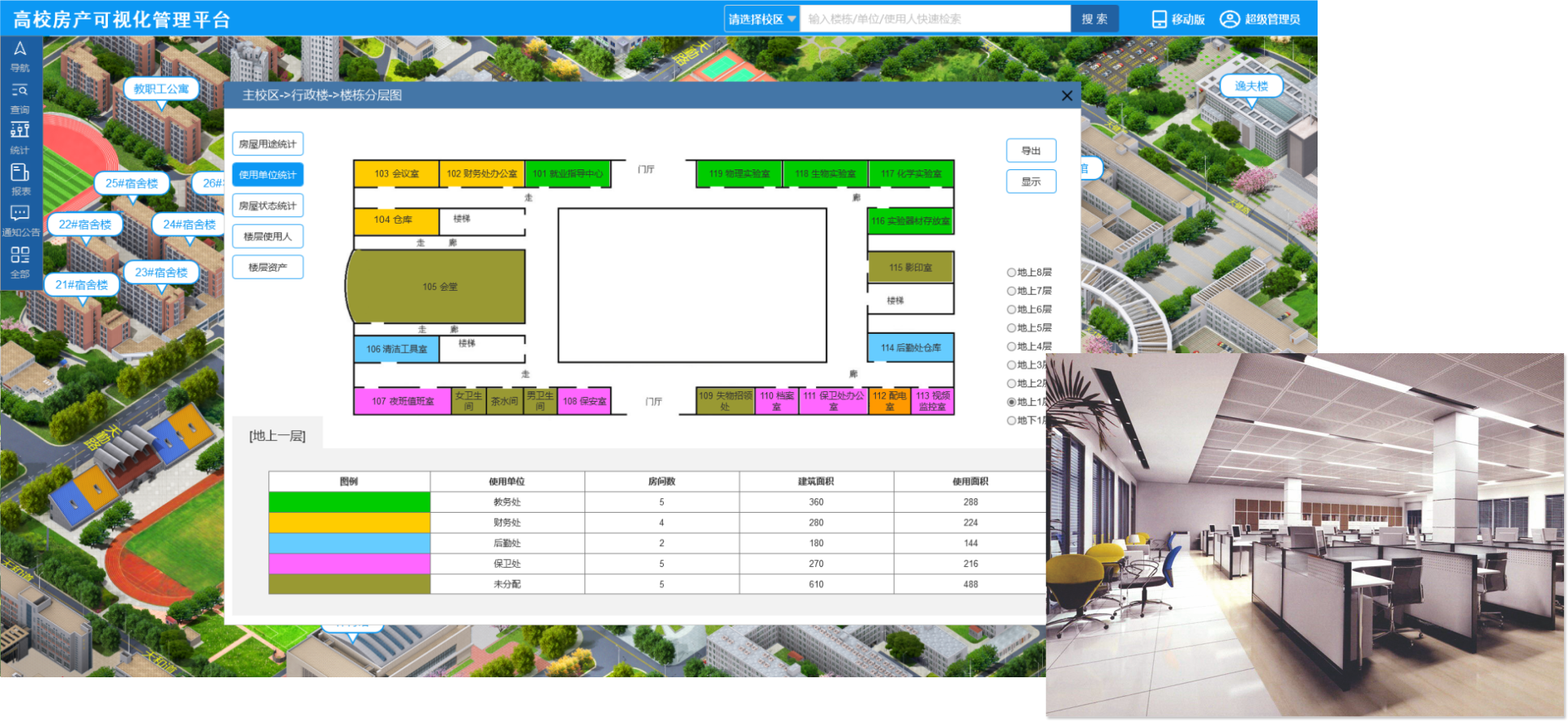The image size is (1568, 721).
Task: Close the 楼栋分层图 dialog
Action: (x=1066, y=96)
